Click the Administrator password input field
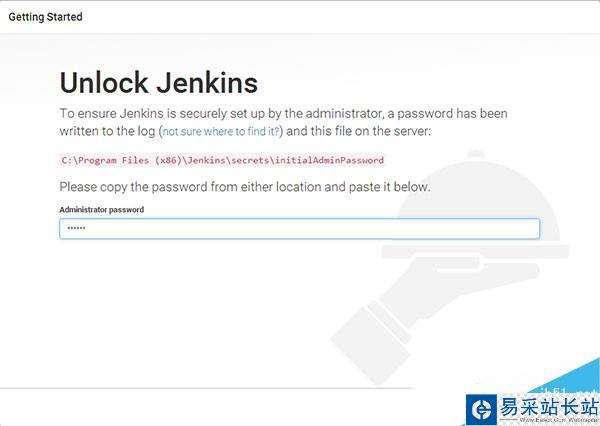The image size is (600, 426). [299, 228]
